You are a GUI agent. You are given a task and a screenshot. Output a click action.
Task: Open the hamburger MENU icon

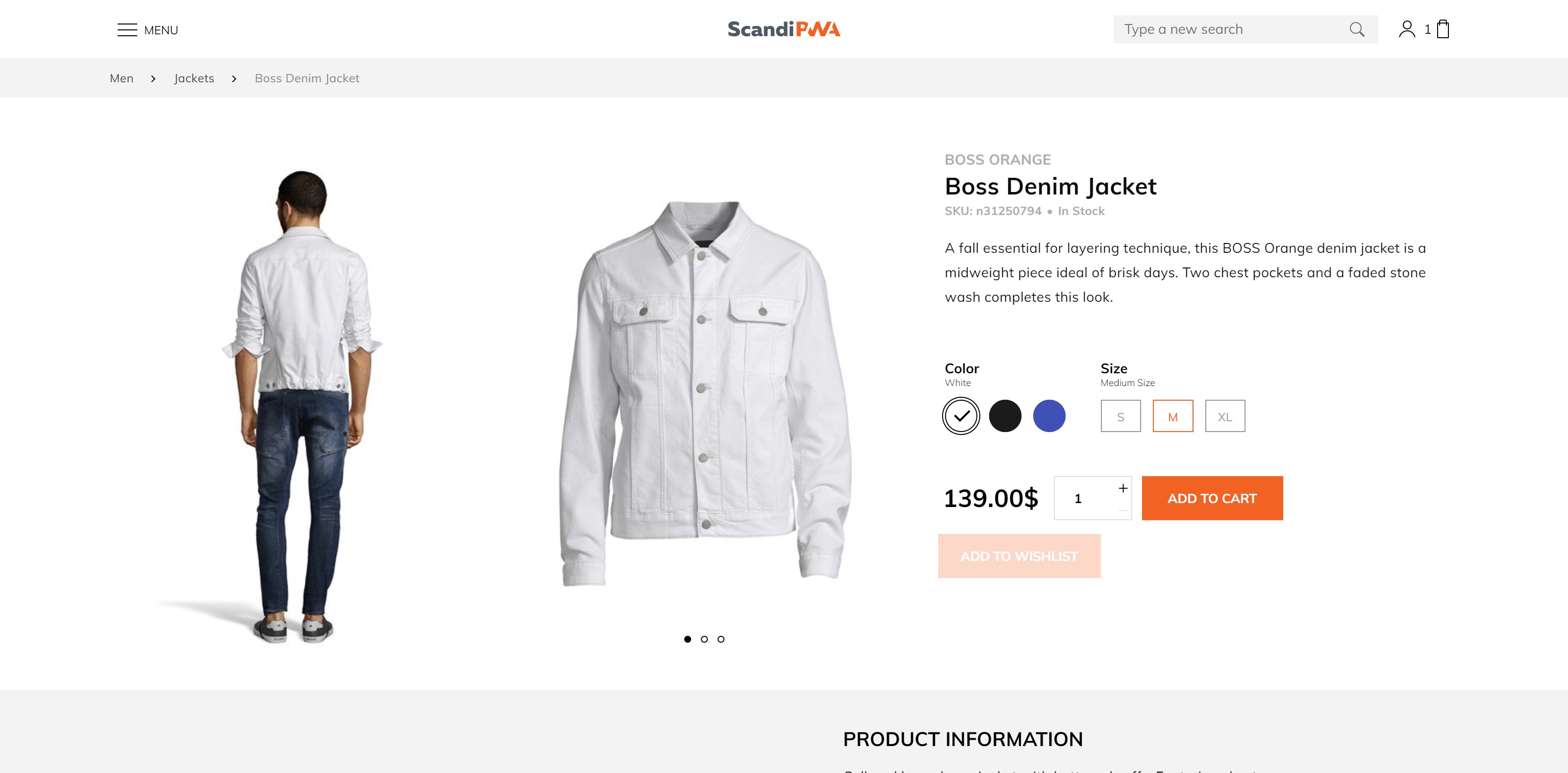pos(127,30)
